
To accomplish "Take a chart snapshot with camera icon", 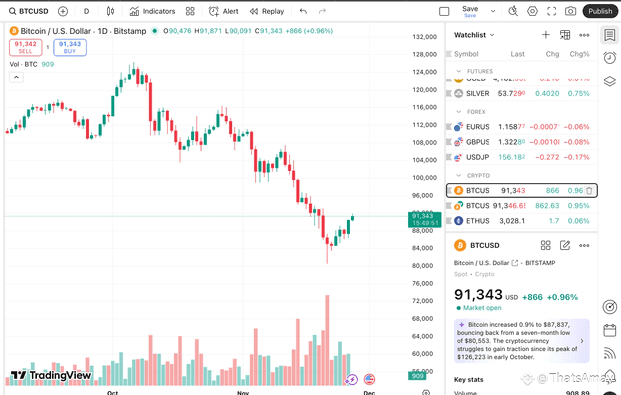I will coord(570,11).
